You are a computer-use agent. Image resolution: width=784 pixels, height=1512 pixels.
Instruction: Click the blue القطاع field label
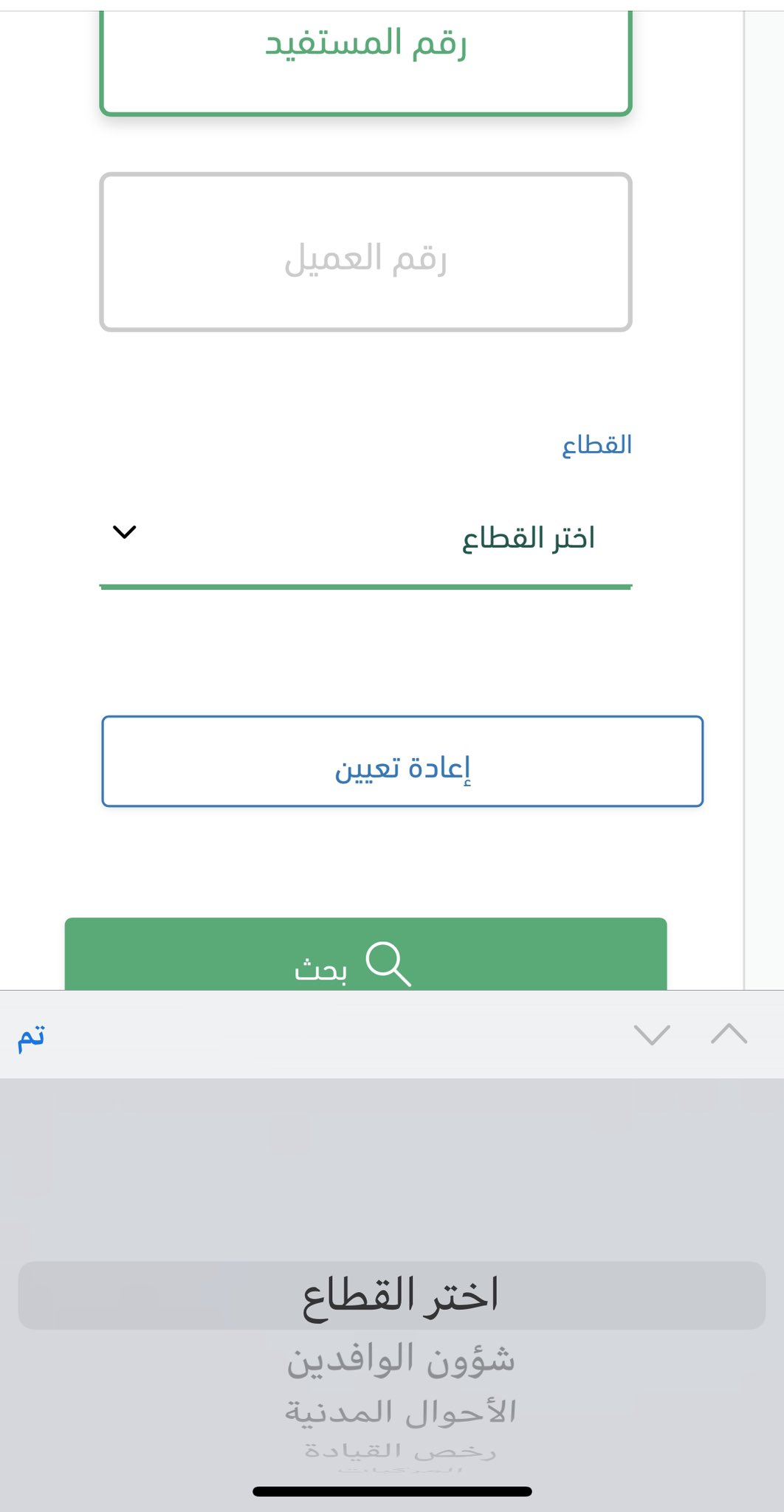pos(596,445)
